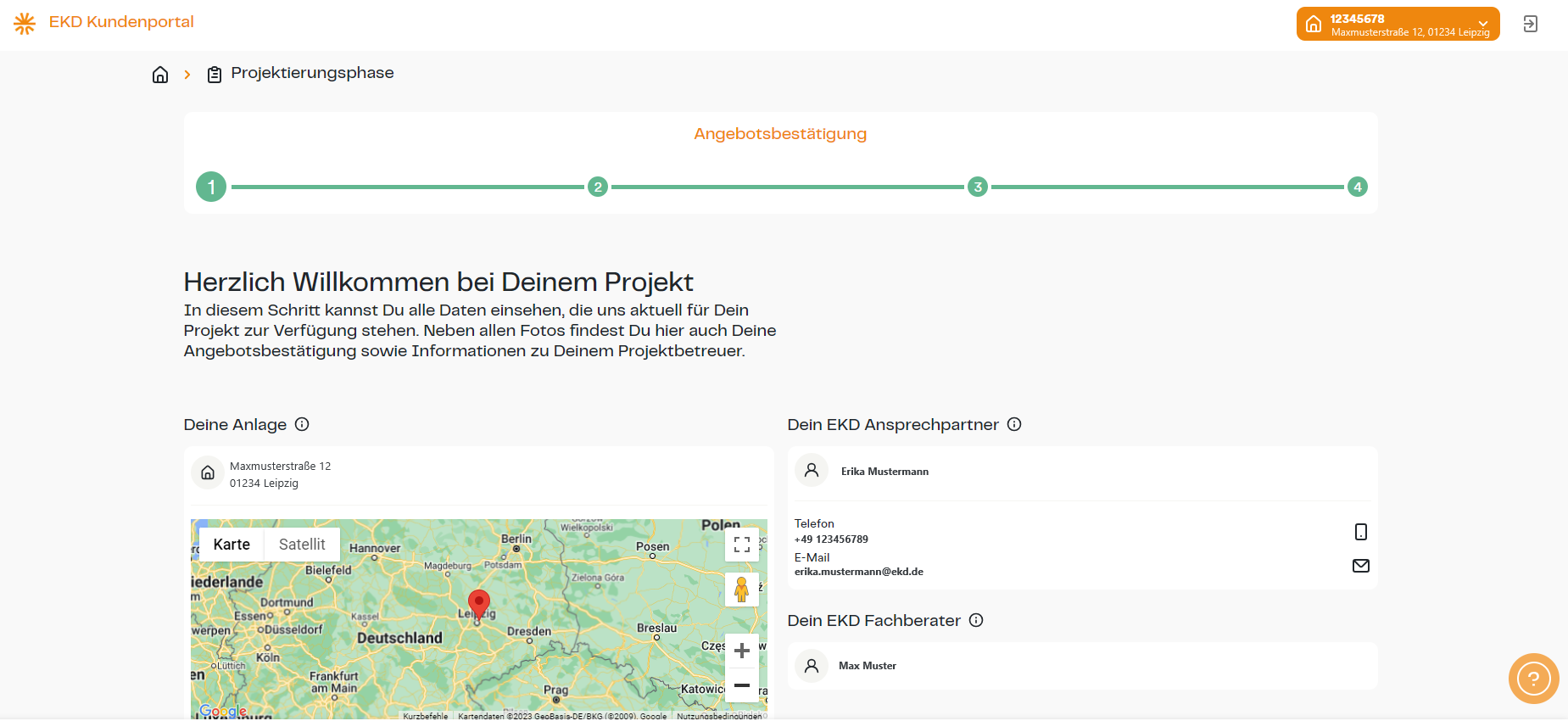Click the EKD sun logo icon
1568x721 pixels.
[x=25, y=23]
